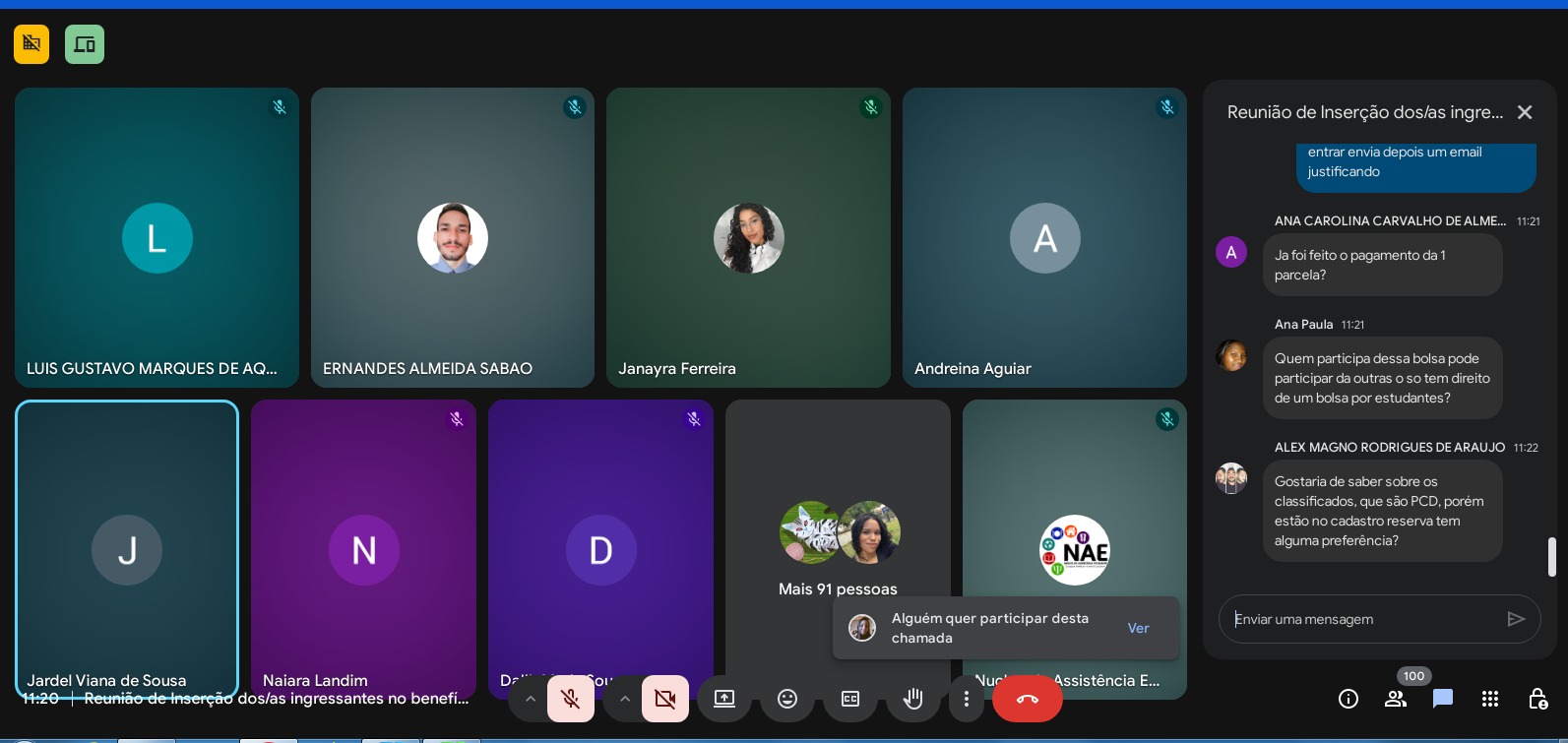
Task: Expand audio settings arrow beside microphone
Action: click(x=531, y=699)
